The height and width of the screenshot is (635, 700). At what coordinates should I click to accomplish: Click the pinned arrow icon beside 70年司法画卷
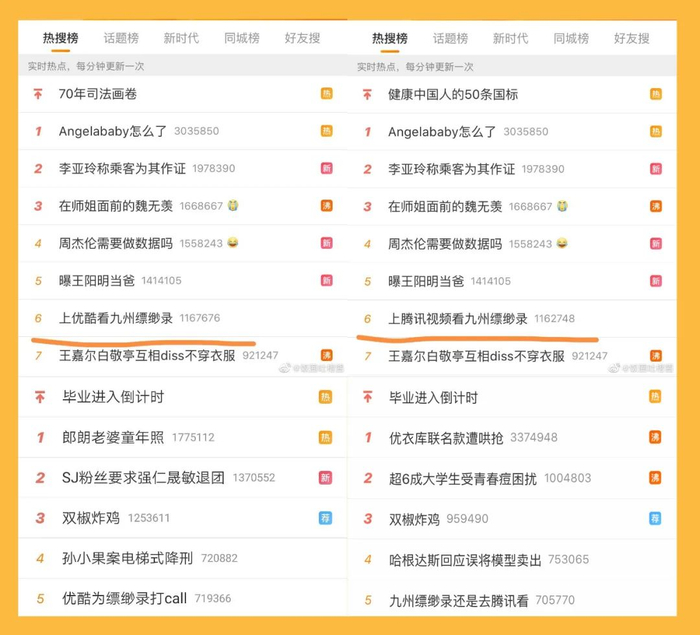tap(38, 94)
